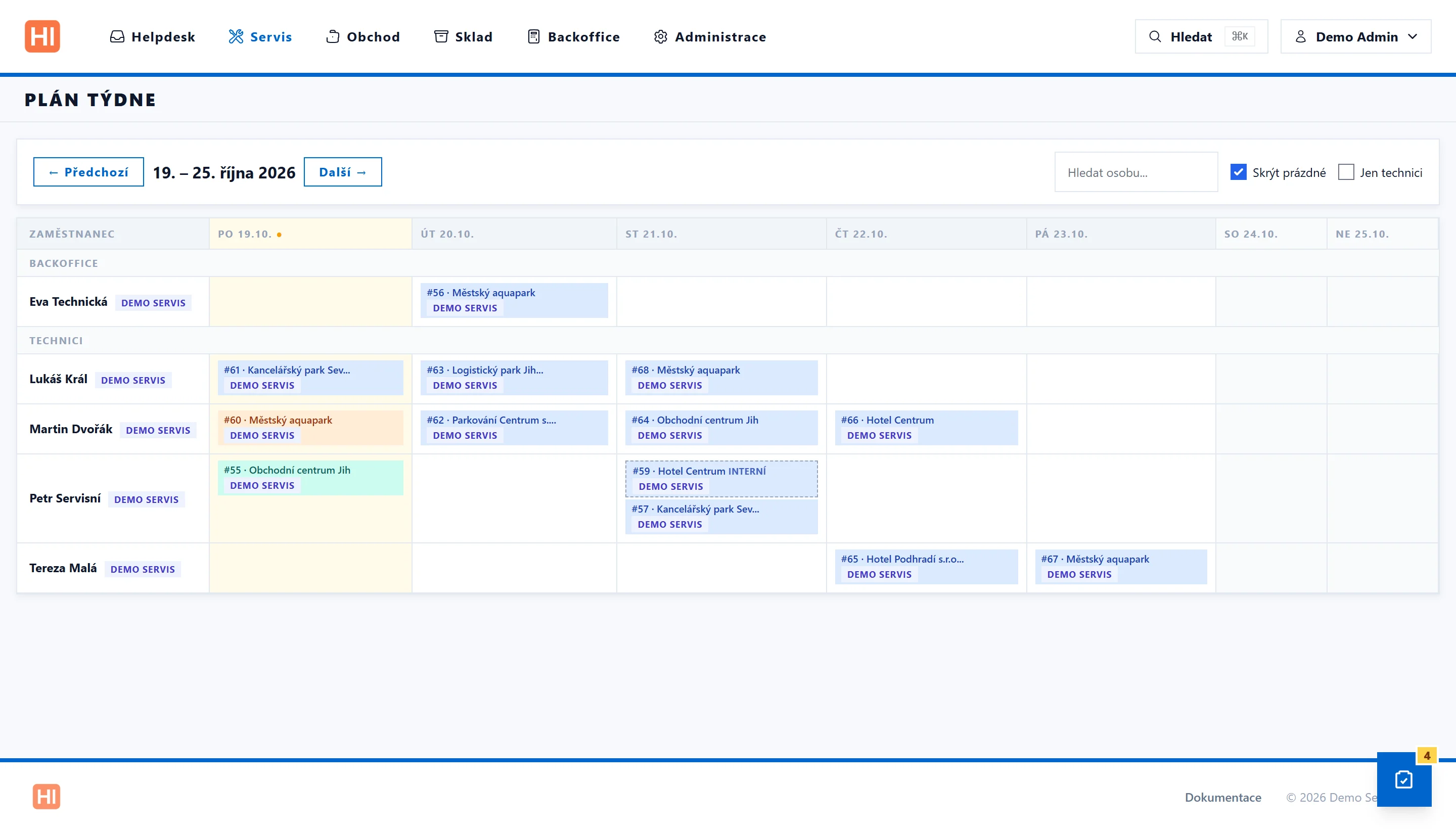Click the orange HI logo in header
This screenshot has width=1456, height=831.
[42, 36]
